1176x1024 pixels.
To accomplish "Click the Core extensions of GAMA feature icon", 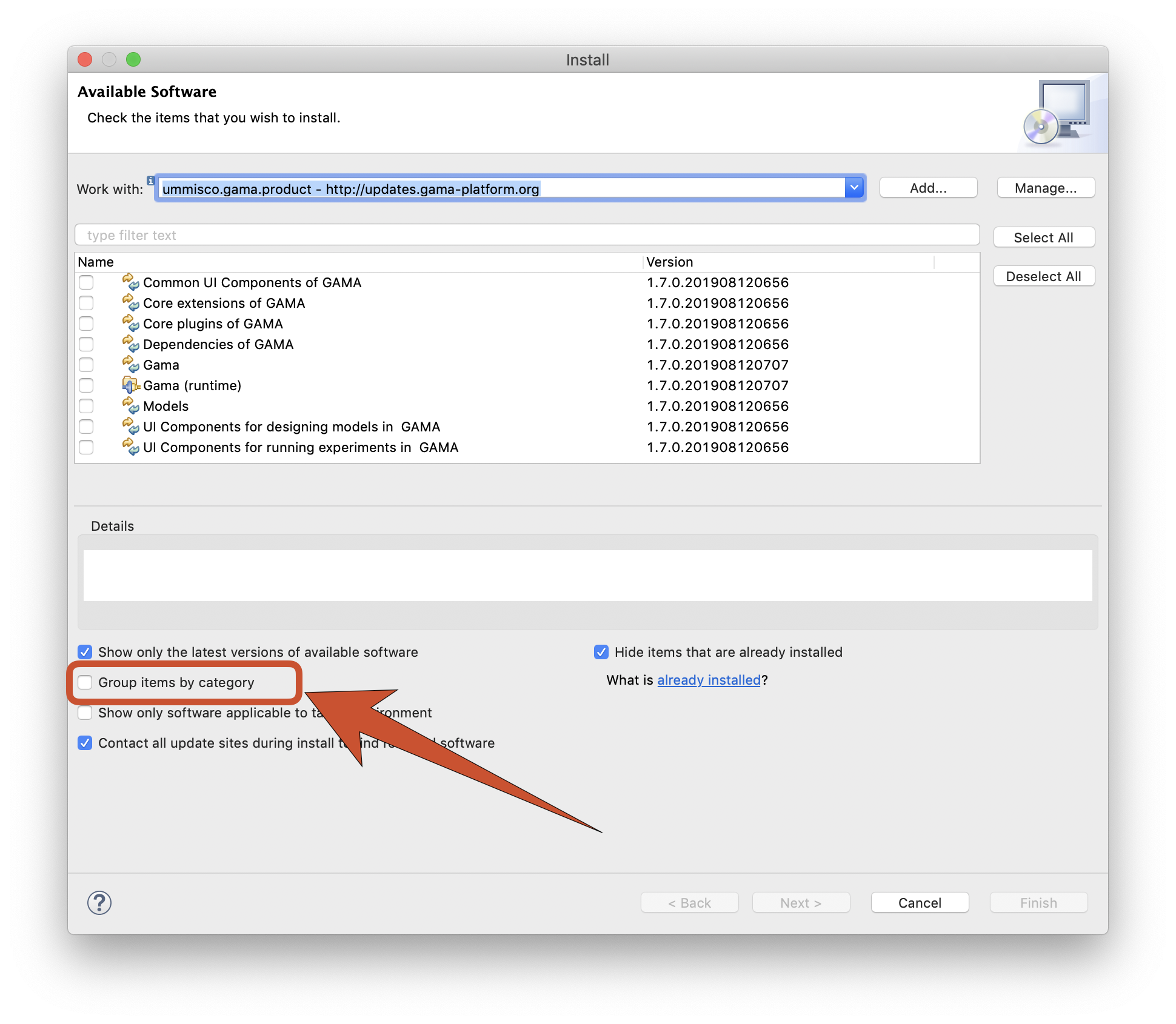I will point(130,303).
